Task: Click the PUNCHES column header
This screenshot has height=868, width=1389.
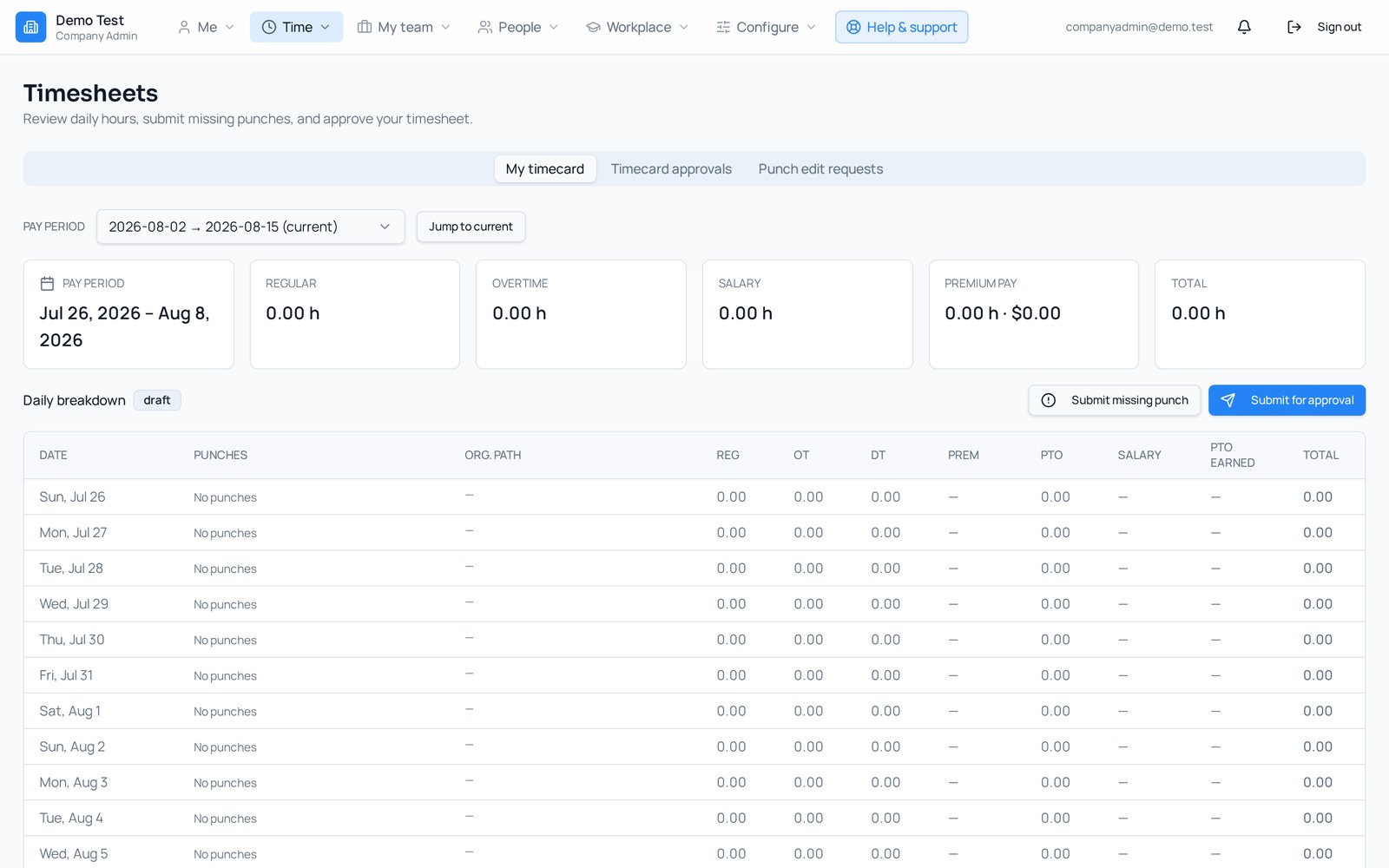Action: [221, 455]
